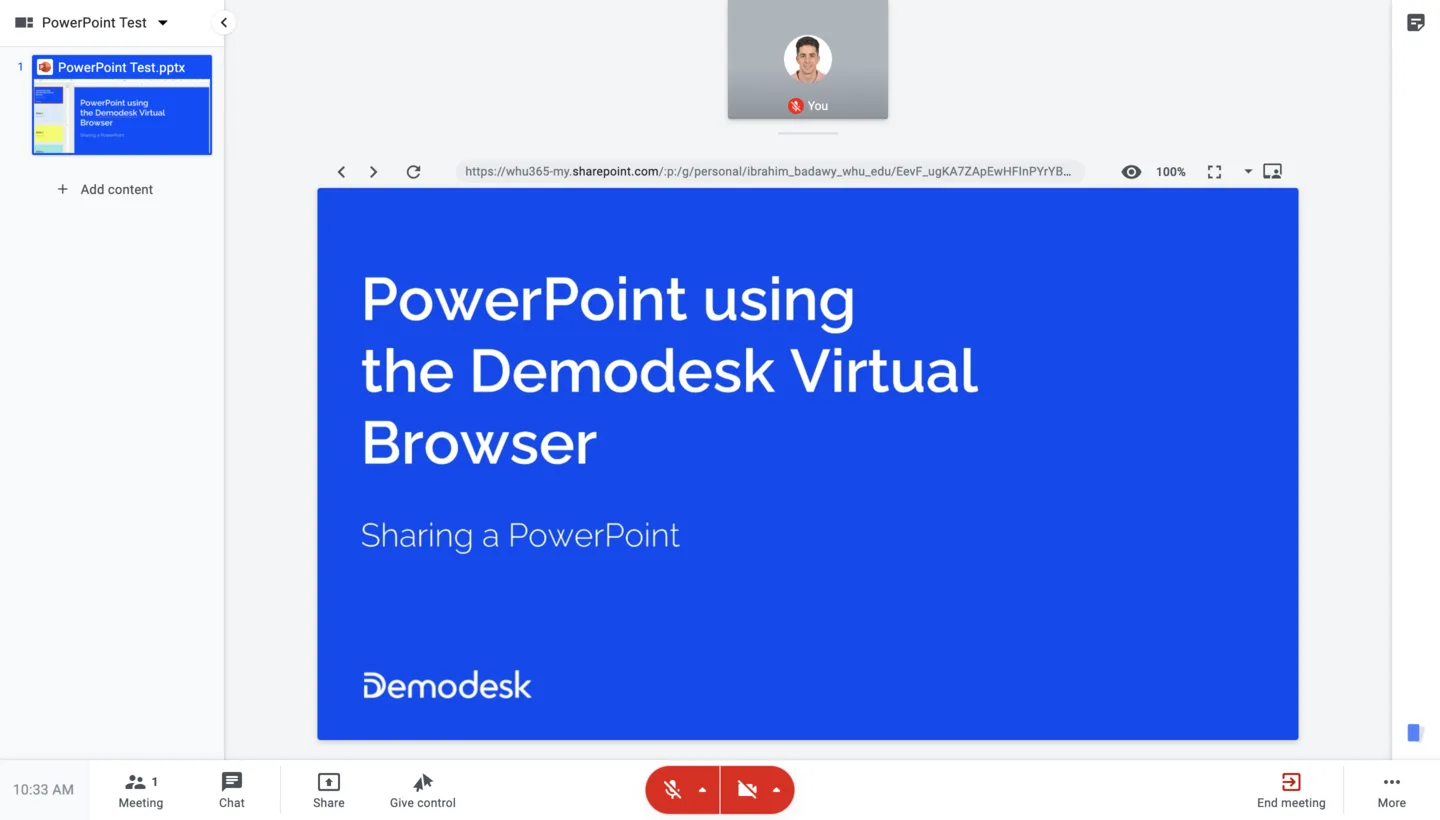
Task: Click the PowerPoint file icon in the thumbnail header
Action: pyautogui.click(x=45, y=67)
